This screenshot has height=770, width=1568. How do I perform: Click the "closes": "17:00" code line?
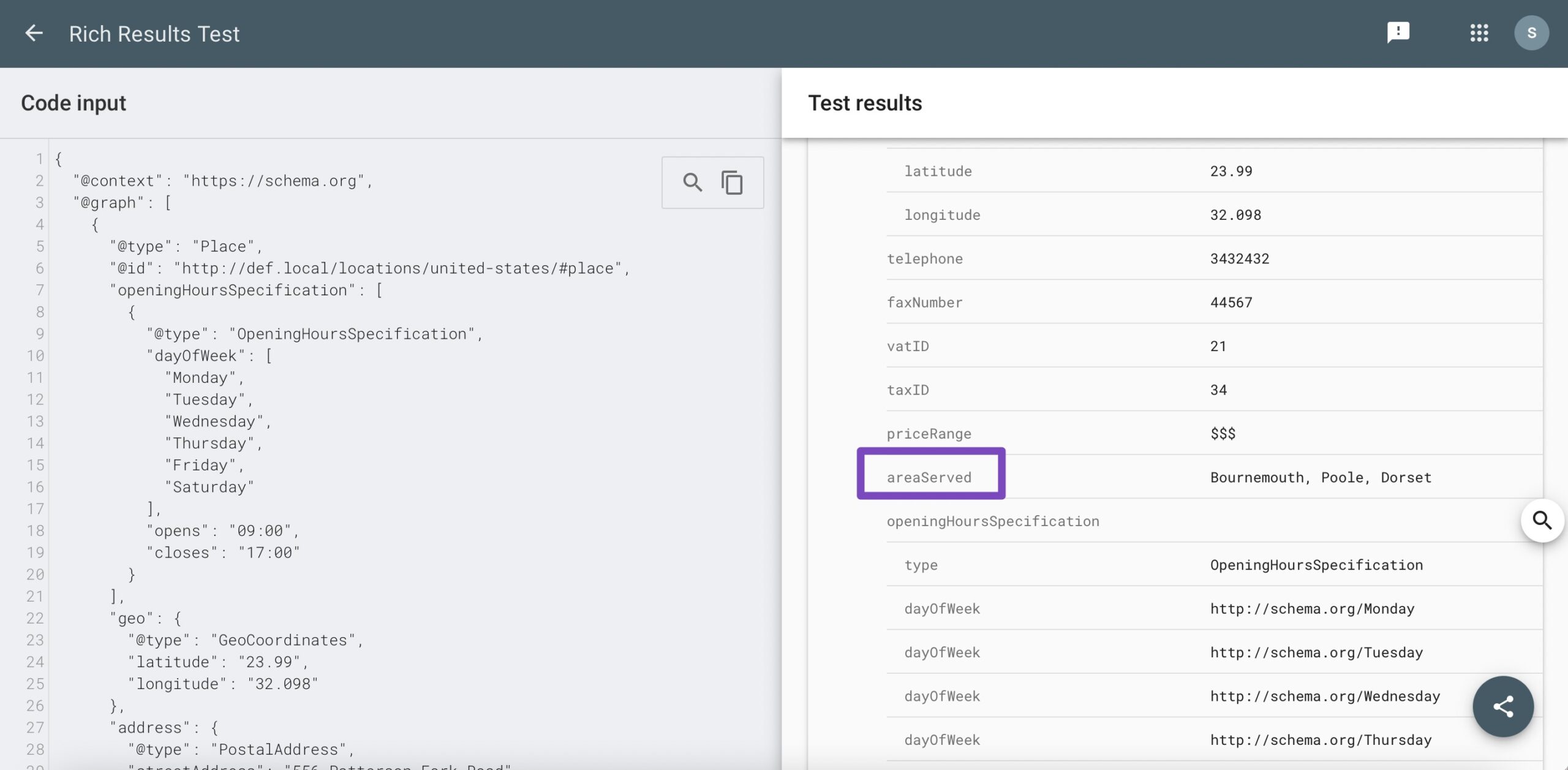[223, 553]
